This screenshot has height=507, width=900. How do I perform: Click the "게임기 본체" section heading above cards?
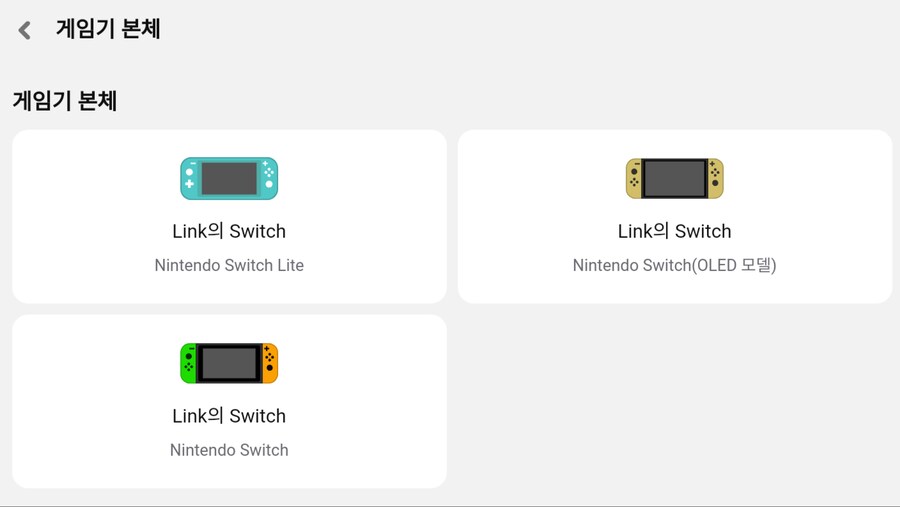pyautogui.click(x=65, y=101)
